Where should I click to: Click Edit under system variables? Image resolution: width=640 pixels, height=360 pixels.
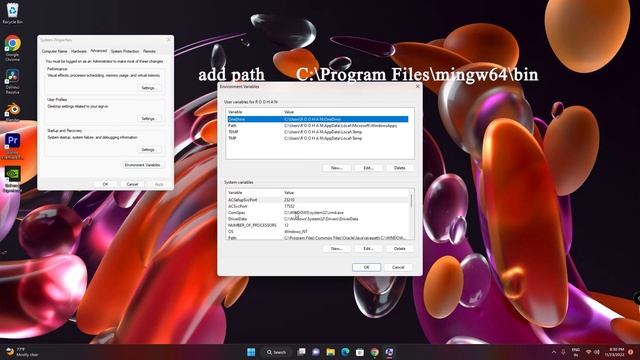pos(368,248)
